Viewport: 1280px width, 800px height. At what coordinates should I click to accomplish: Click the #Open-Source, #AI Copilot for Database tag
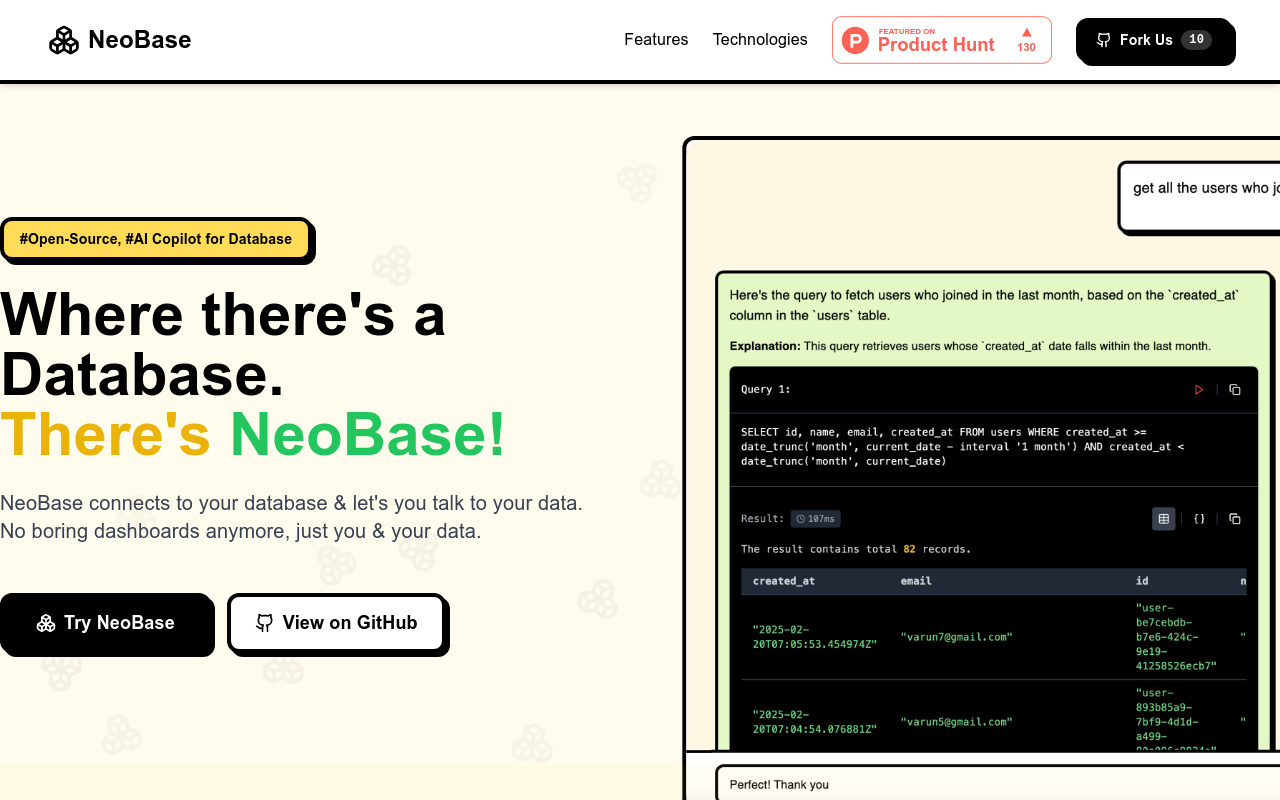click(156, 239)
